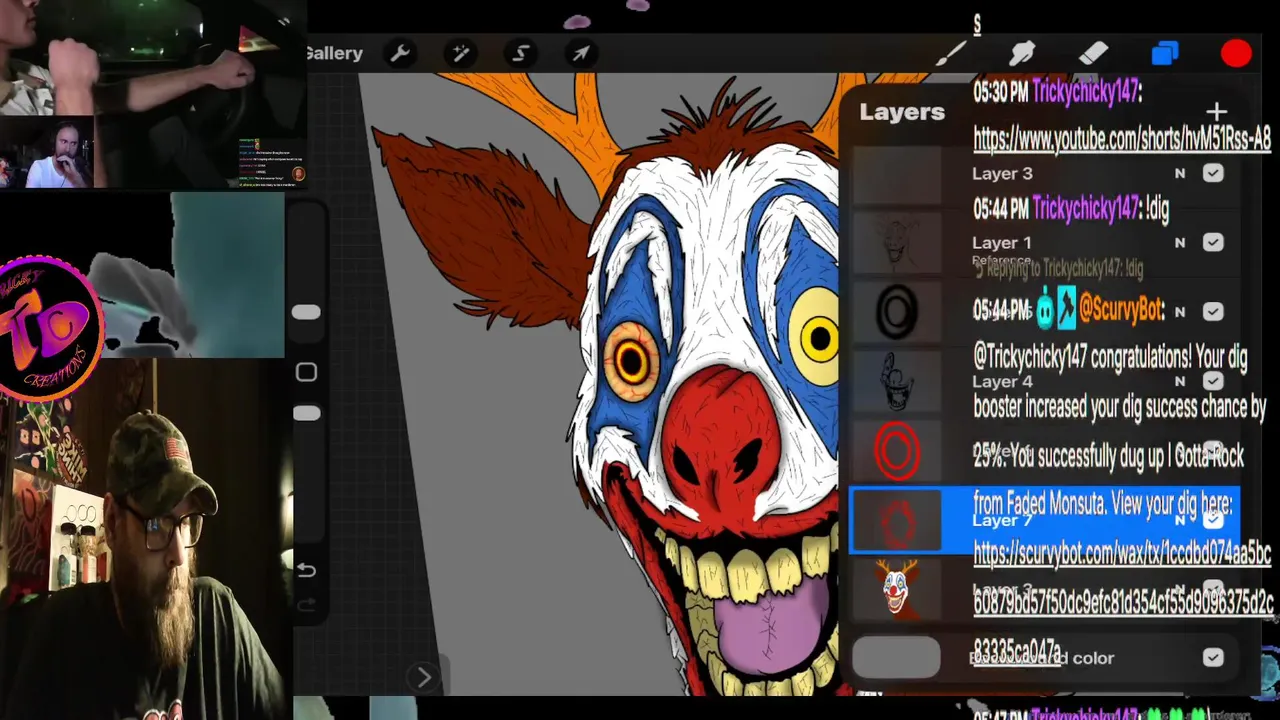This screenshot has height=720, width=1280.
Task: Tap Layer 7 thumbnail
Action: 897,521
